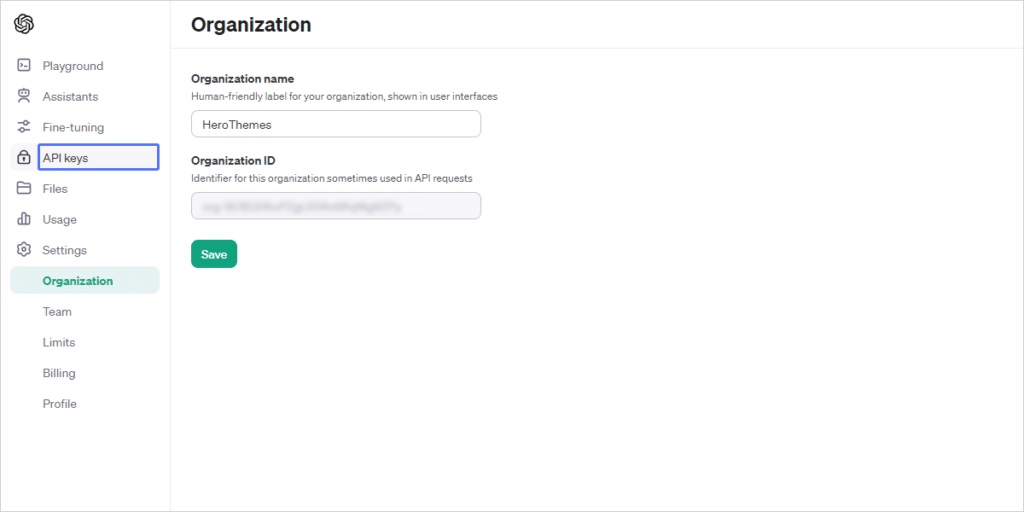Image resolution: width=1024 pixels, height=512 pixels.
Task: Go to Assistants in sidebar
Action: click(70, 97)
